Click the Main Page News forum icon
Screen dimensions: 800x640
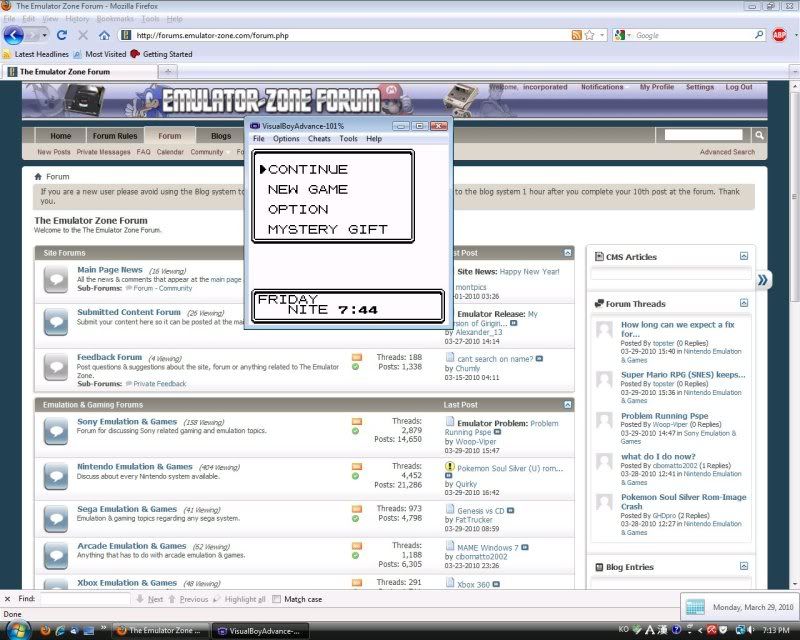click(56, 280)
